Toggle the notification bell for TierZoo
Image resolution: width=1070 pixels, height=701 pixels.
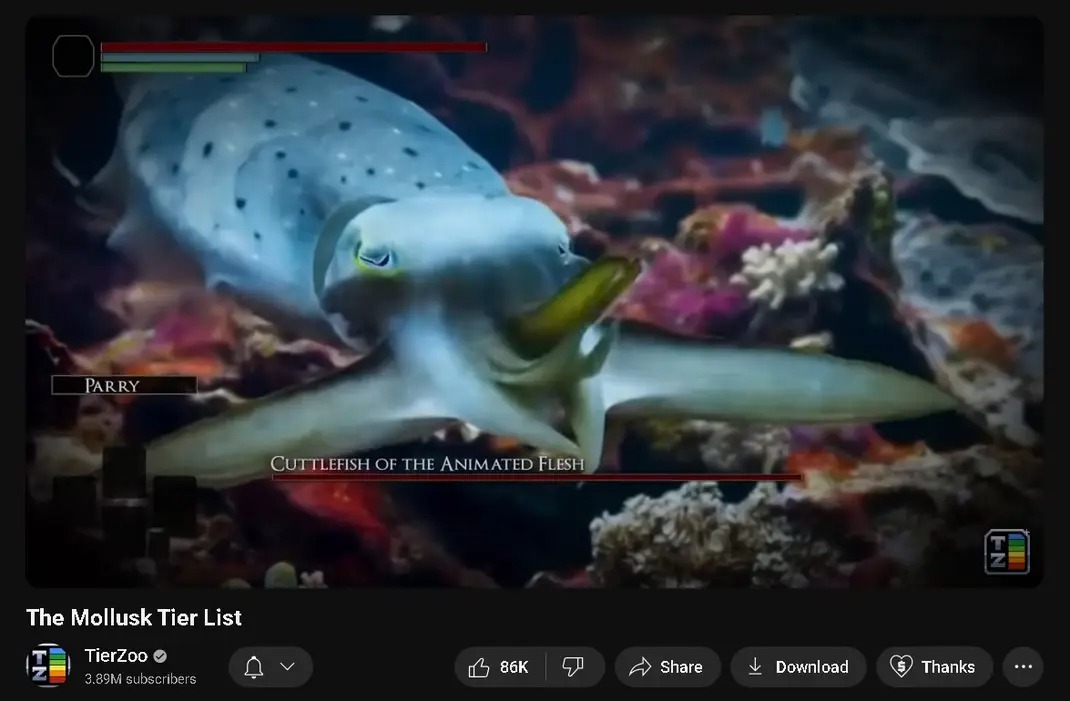click(254, 667)
